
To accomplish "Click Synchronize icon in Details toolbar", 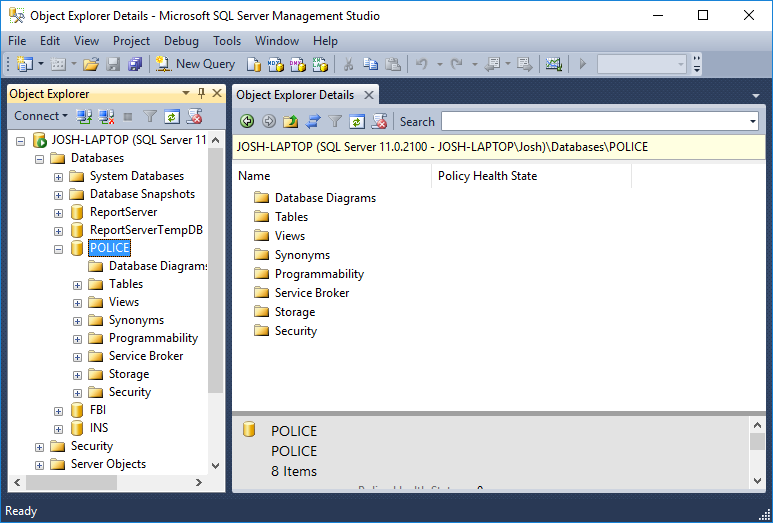I will (x=313, y=121).
